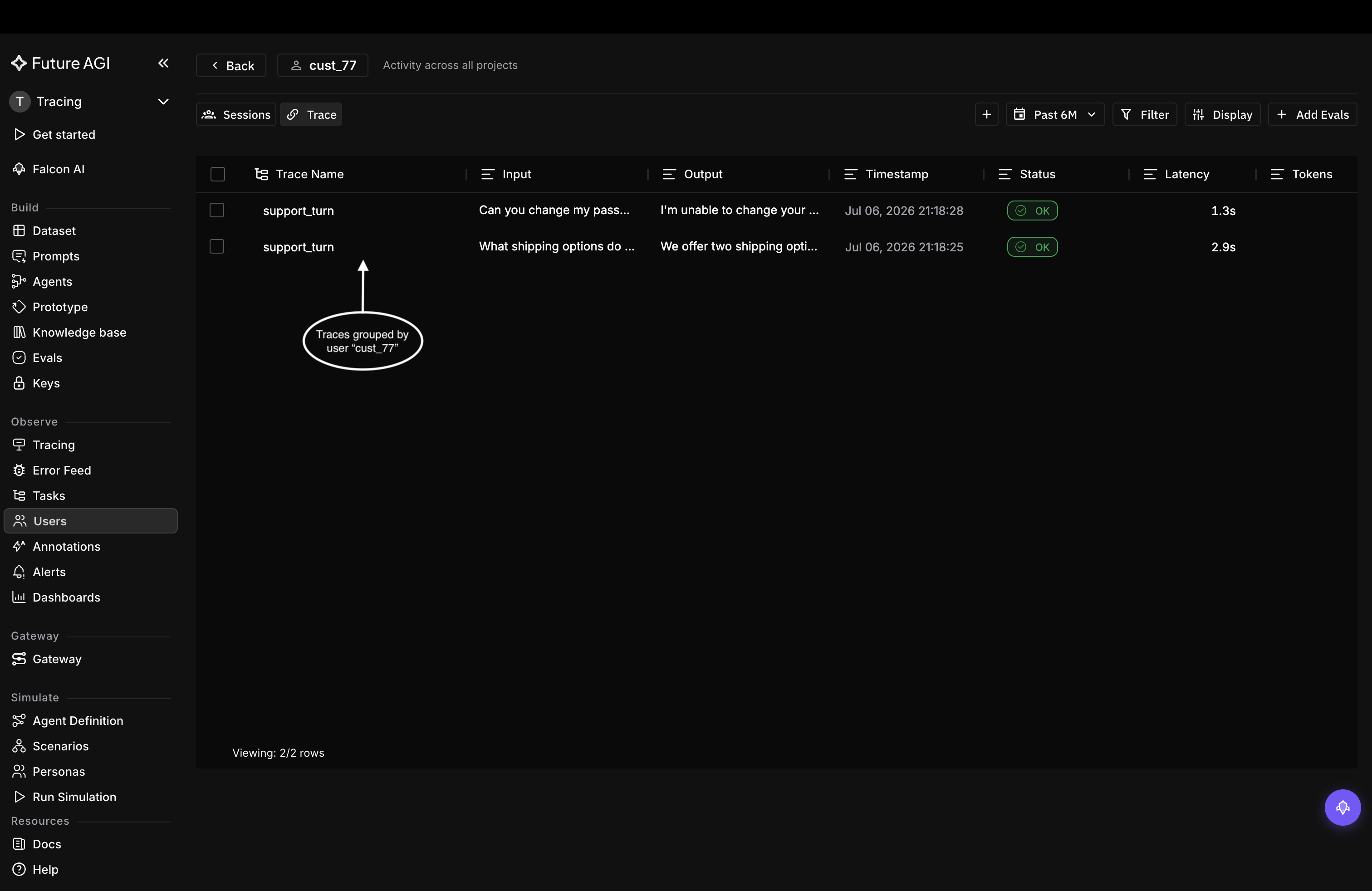1372x891 pixels.
Task: Collapse the sidebar with double-chevron icon
Action: [x=163, y=63]
